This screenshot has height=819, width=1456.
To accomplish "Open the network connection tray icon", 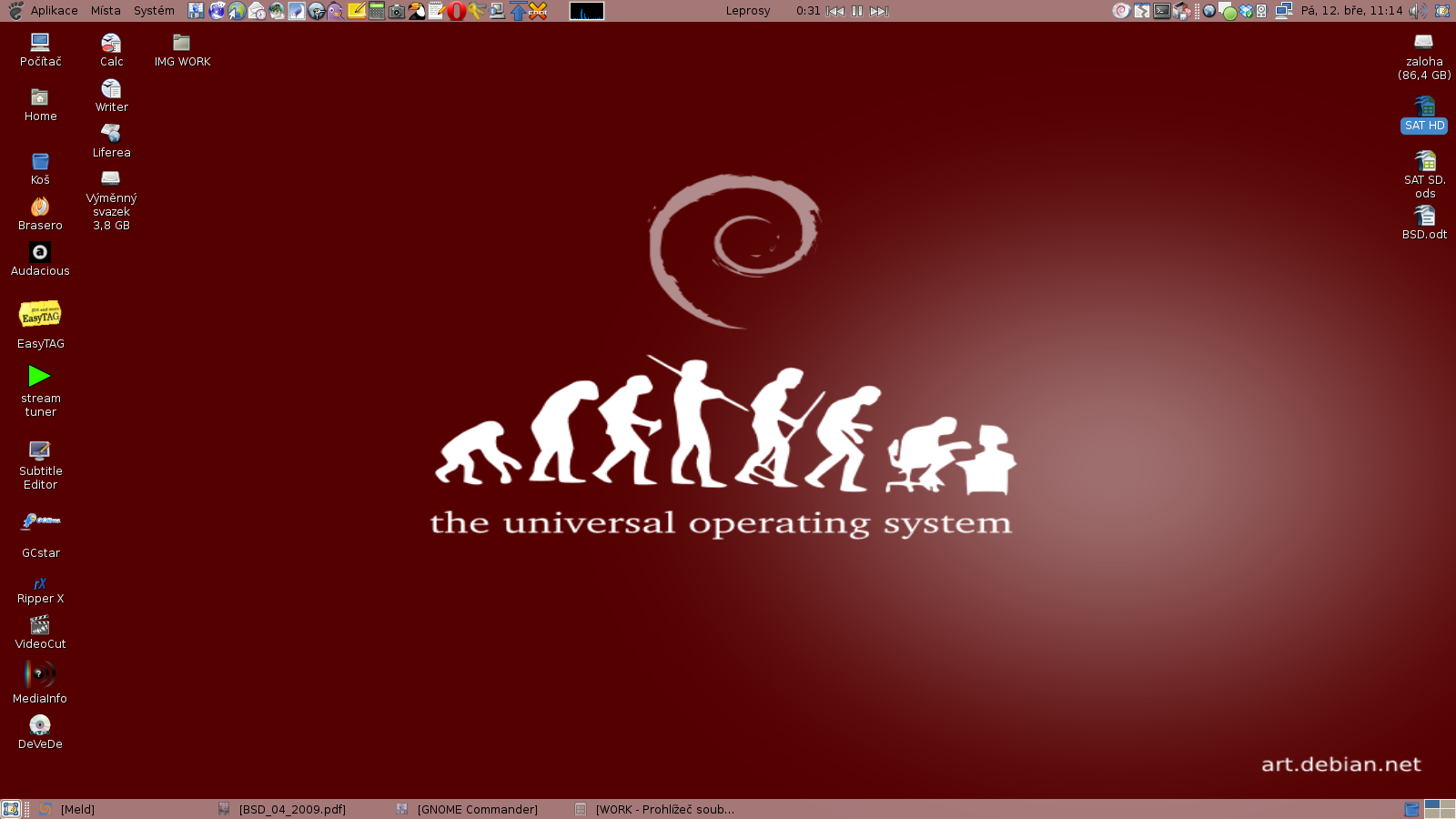I will coord(1284,11).
